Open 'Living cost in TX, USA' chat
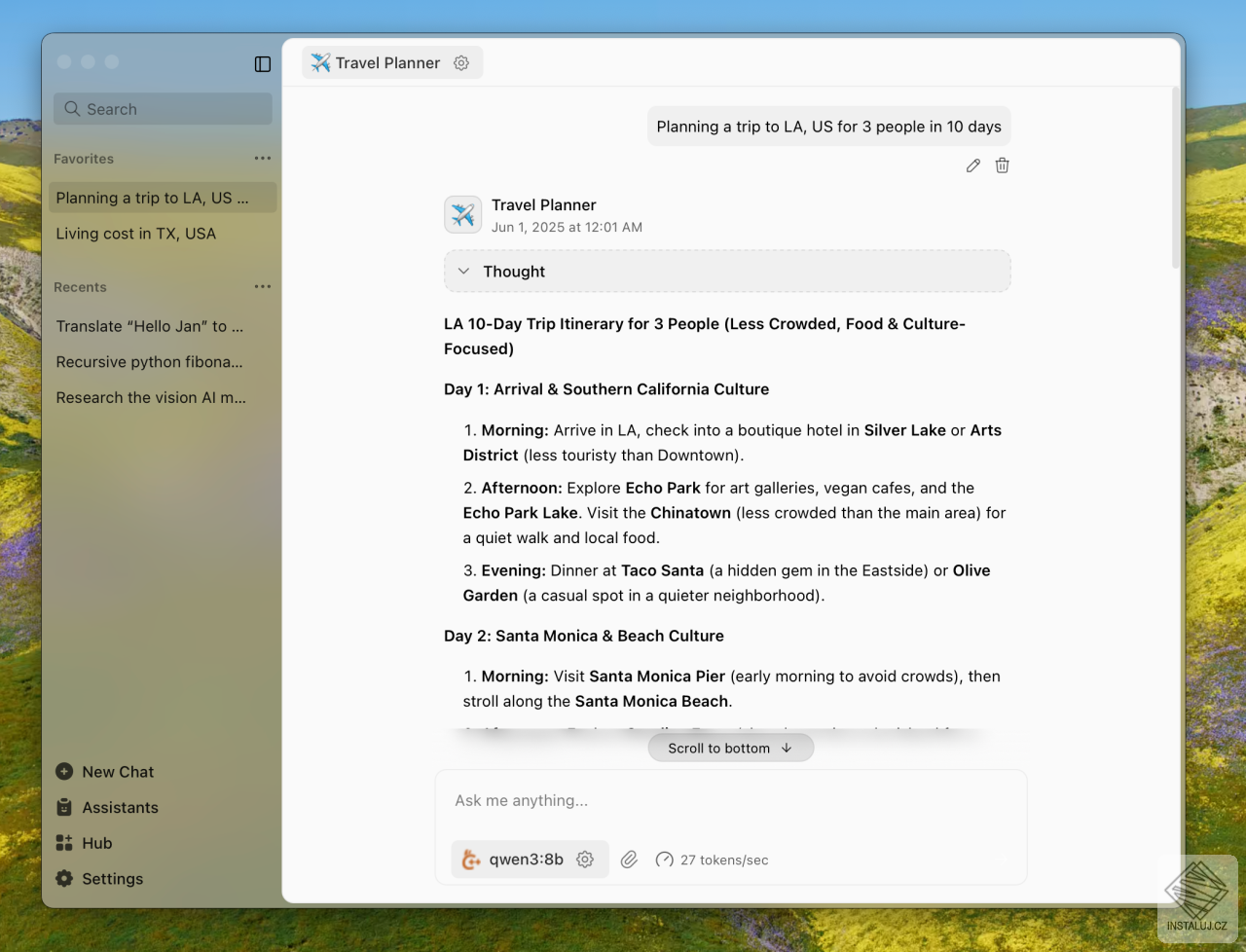The width and height of the screenshot is (1246, 952). (x=163, y=234)
